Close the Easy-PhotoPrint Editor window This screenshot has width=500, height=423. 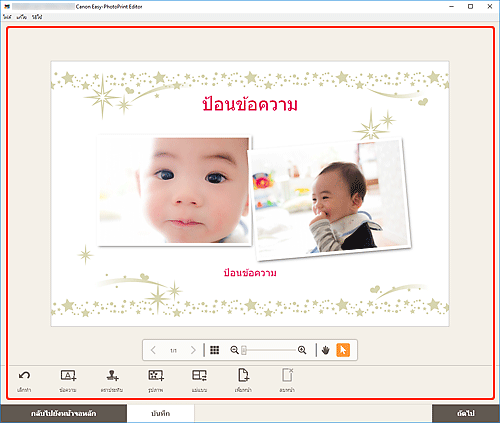490,6
